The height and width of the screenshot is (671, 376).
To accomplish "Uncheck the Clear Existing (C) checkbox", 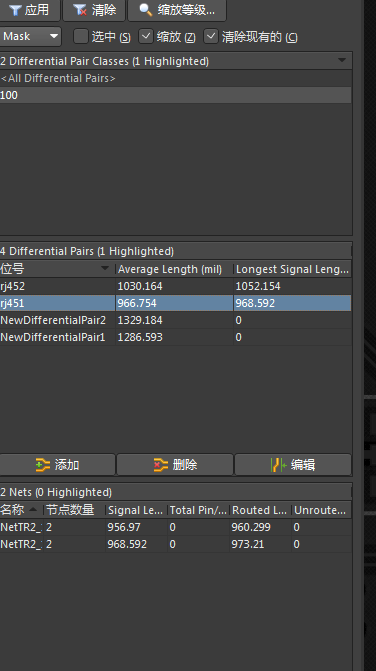I will pyautogui.click(x=211, y=36).
